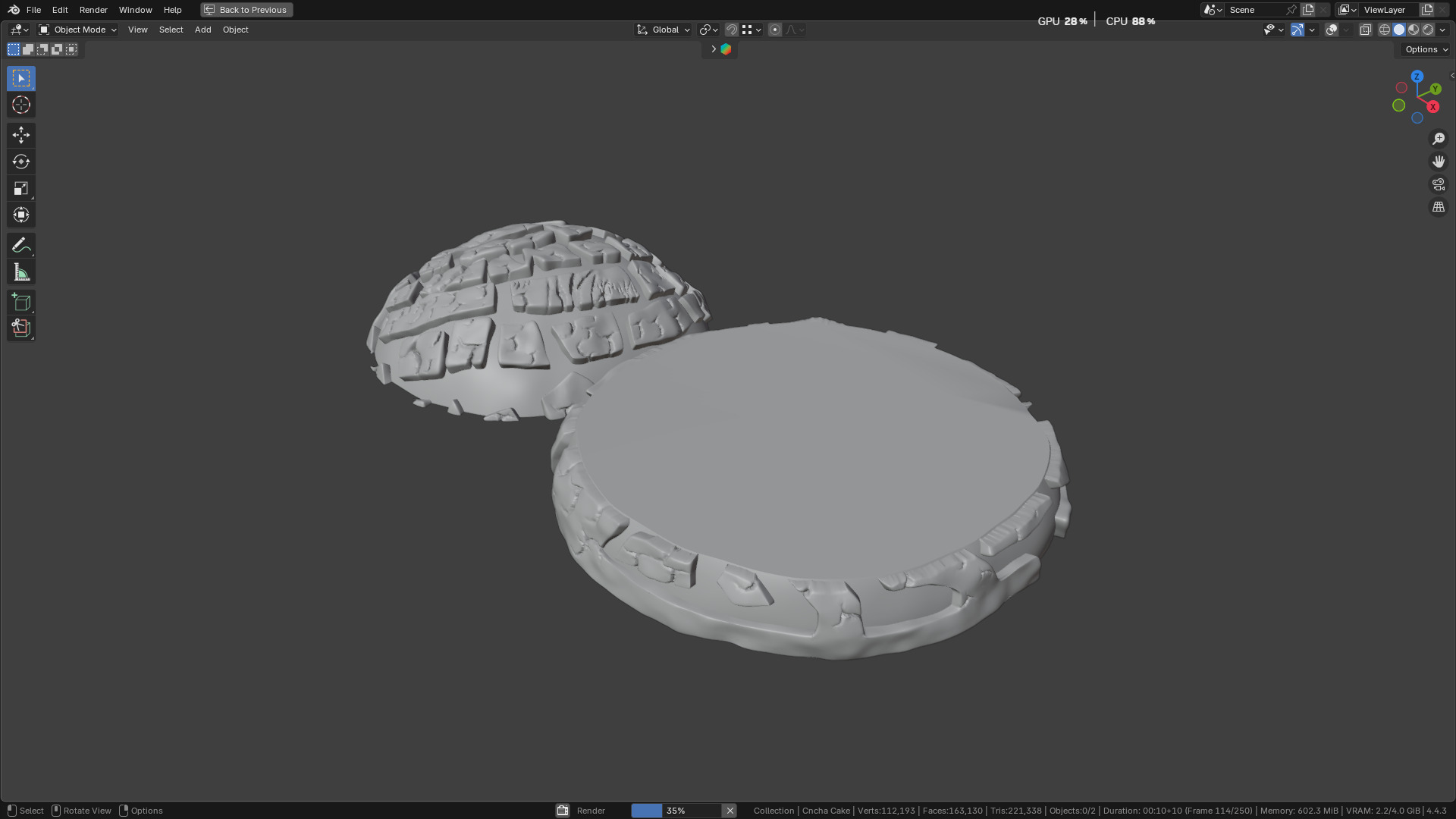Click the red-accented tool below Add Cube
This screenshot has width=1456, height=819.
click(21, 328)
